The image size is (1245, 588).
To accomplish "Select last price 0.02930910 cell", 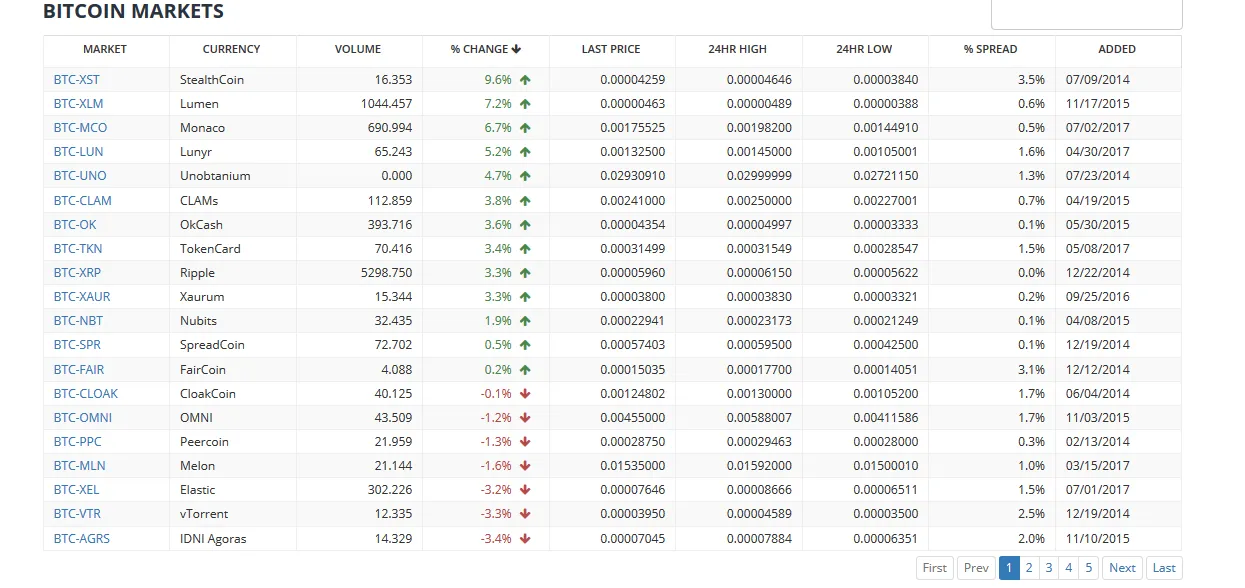I will (612, 175).
